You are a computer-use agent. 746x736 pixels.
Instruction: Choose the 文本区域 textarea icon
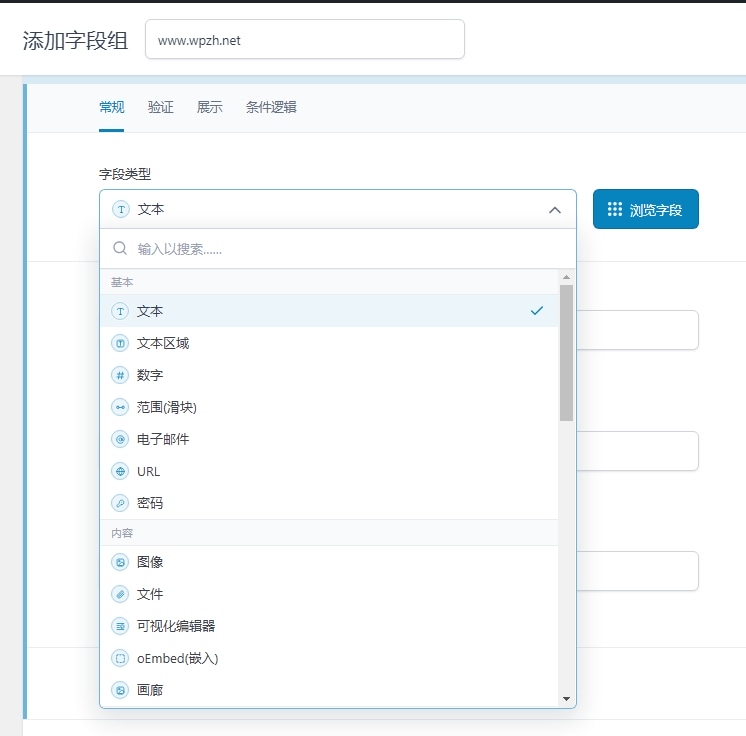click(x=120, y=343)
